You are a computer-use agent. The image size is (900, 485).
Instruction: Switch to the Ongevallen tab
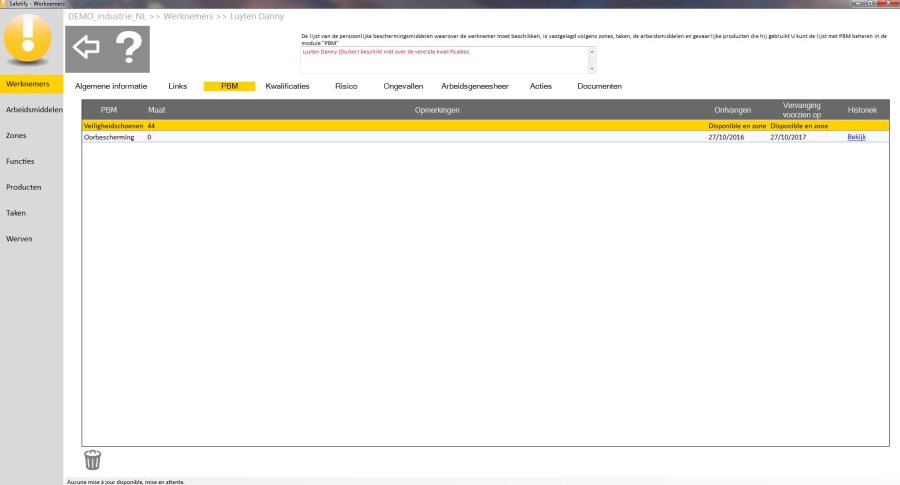point(403,86)
